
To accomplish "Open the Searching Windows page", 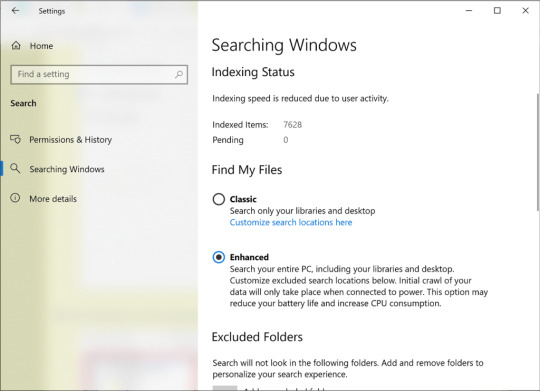I will pyautogui.click(x=67, y=169).
